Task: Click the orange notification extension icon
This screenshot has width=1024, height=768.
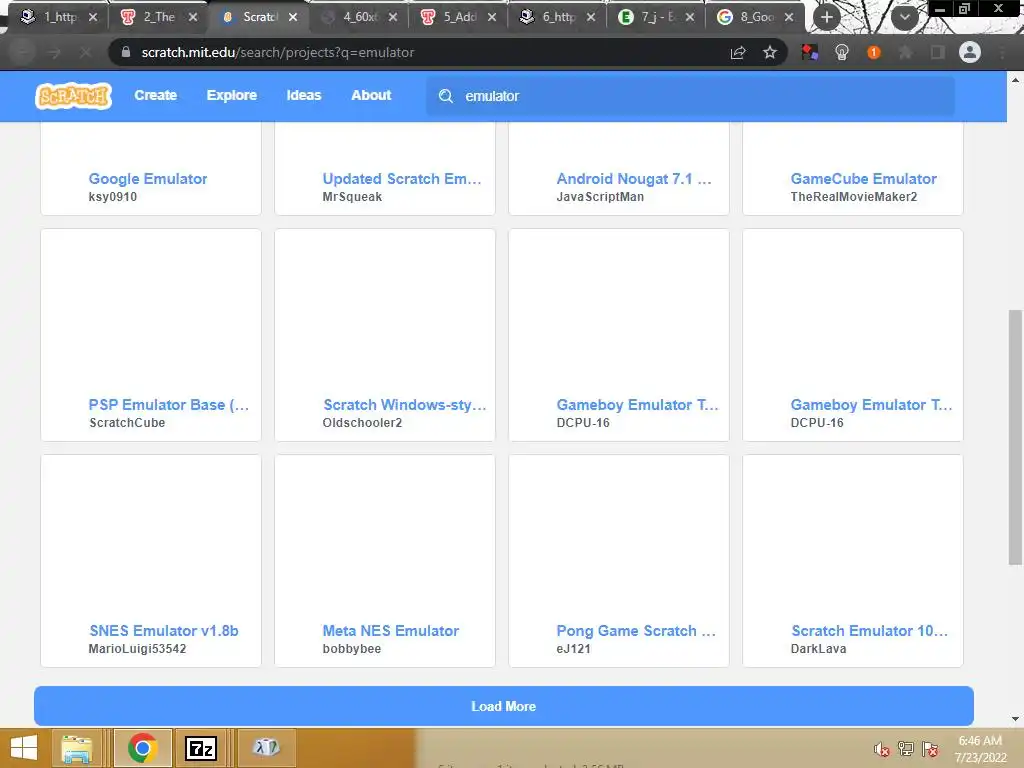Action: click(874, 52)
